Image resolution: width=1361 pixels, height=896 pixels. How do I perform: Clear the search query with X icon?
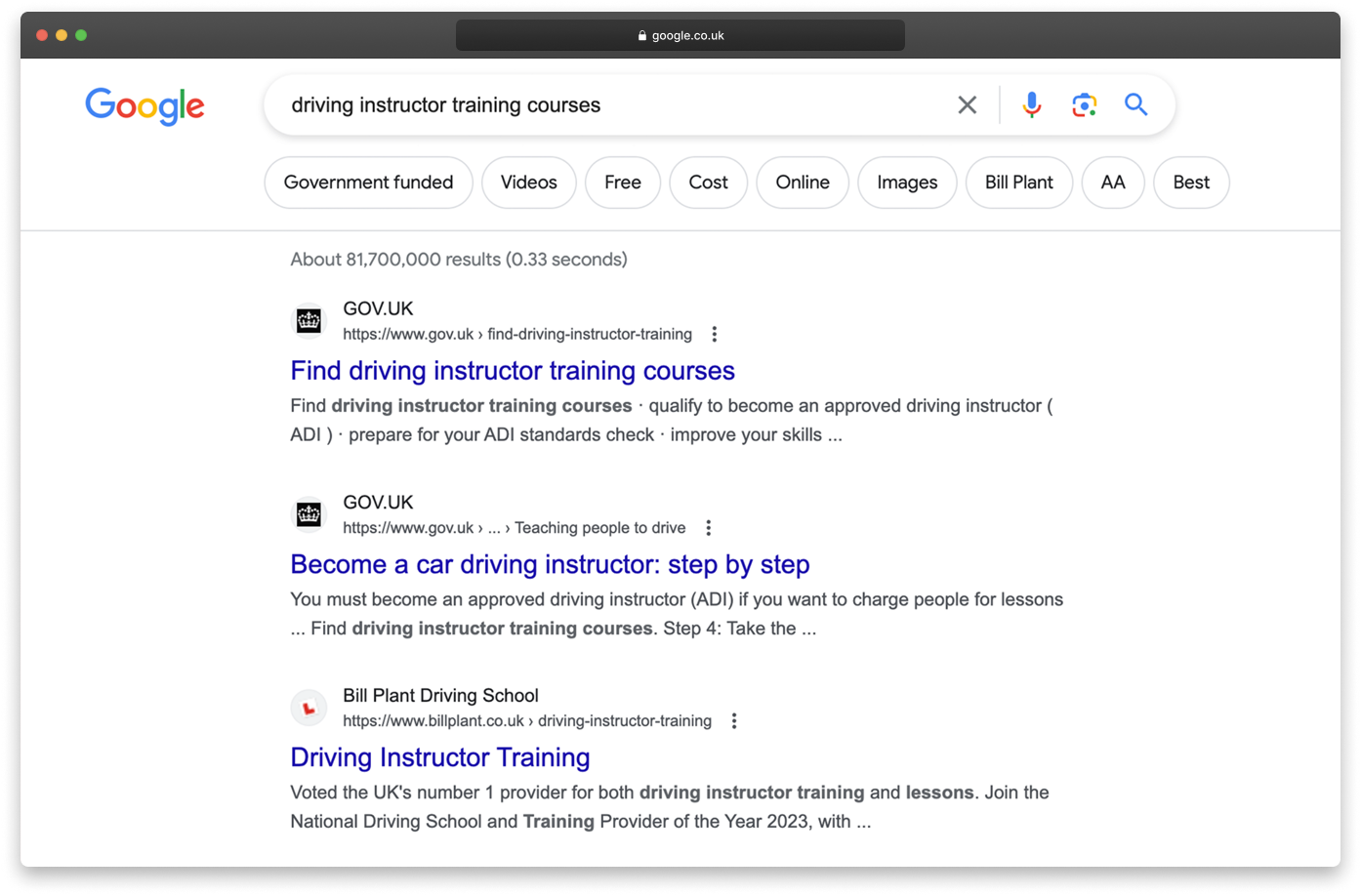[967, 104]
